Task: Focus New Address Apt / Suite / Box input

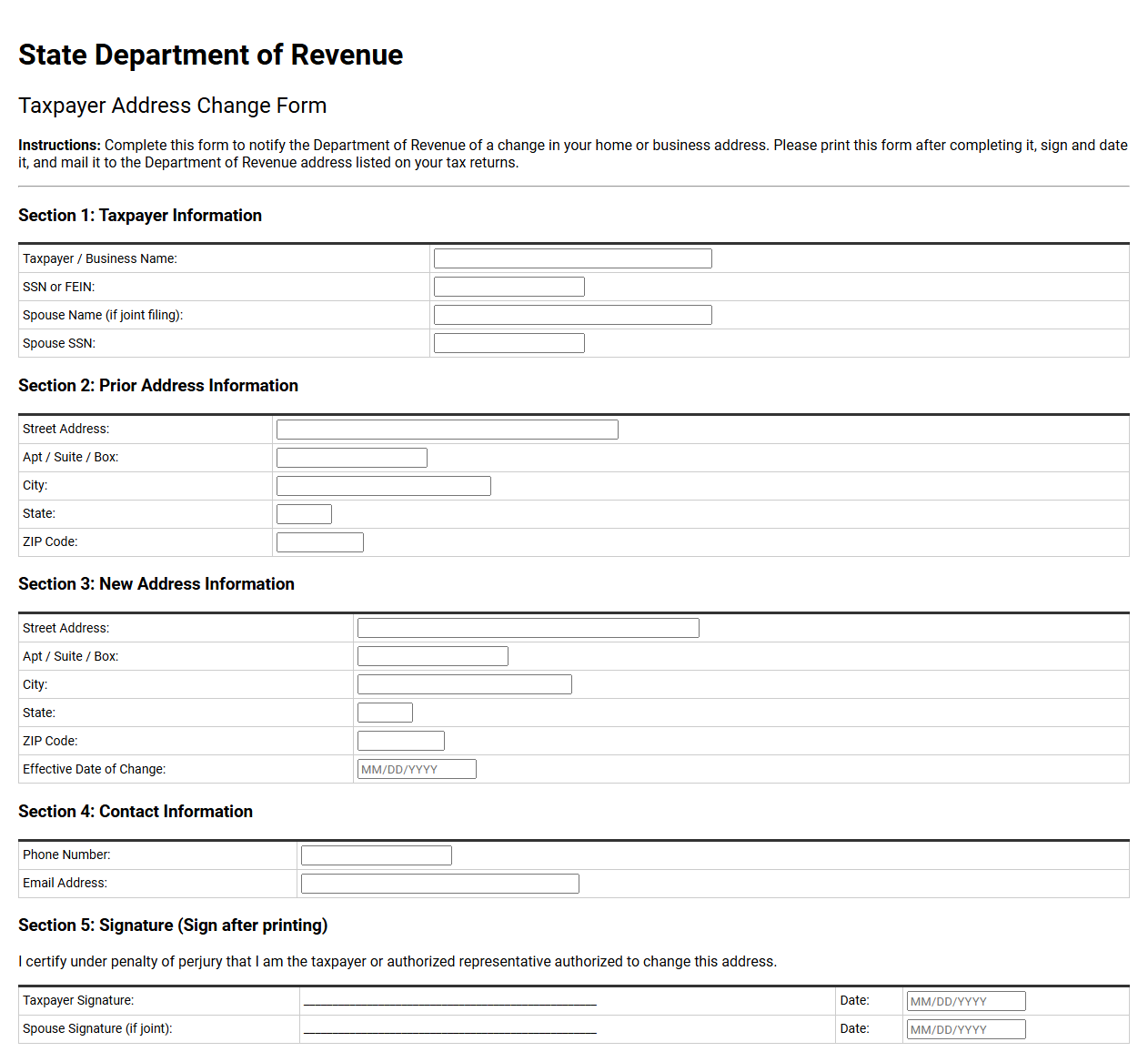Action: tap(433, 656)
